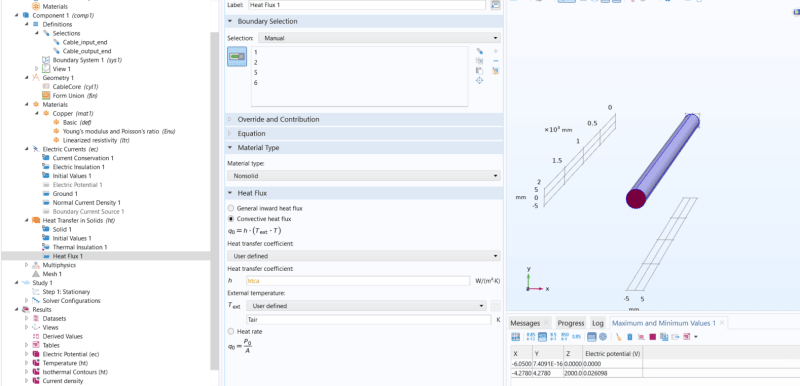Select the Heat rate radio button
Screen dimensions: 800x386
click(x=231, y=331)
